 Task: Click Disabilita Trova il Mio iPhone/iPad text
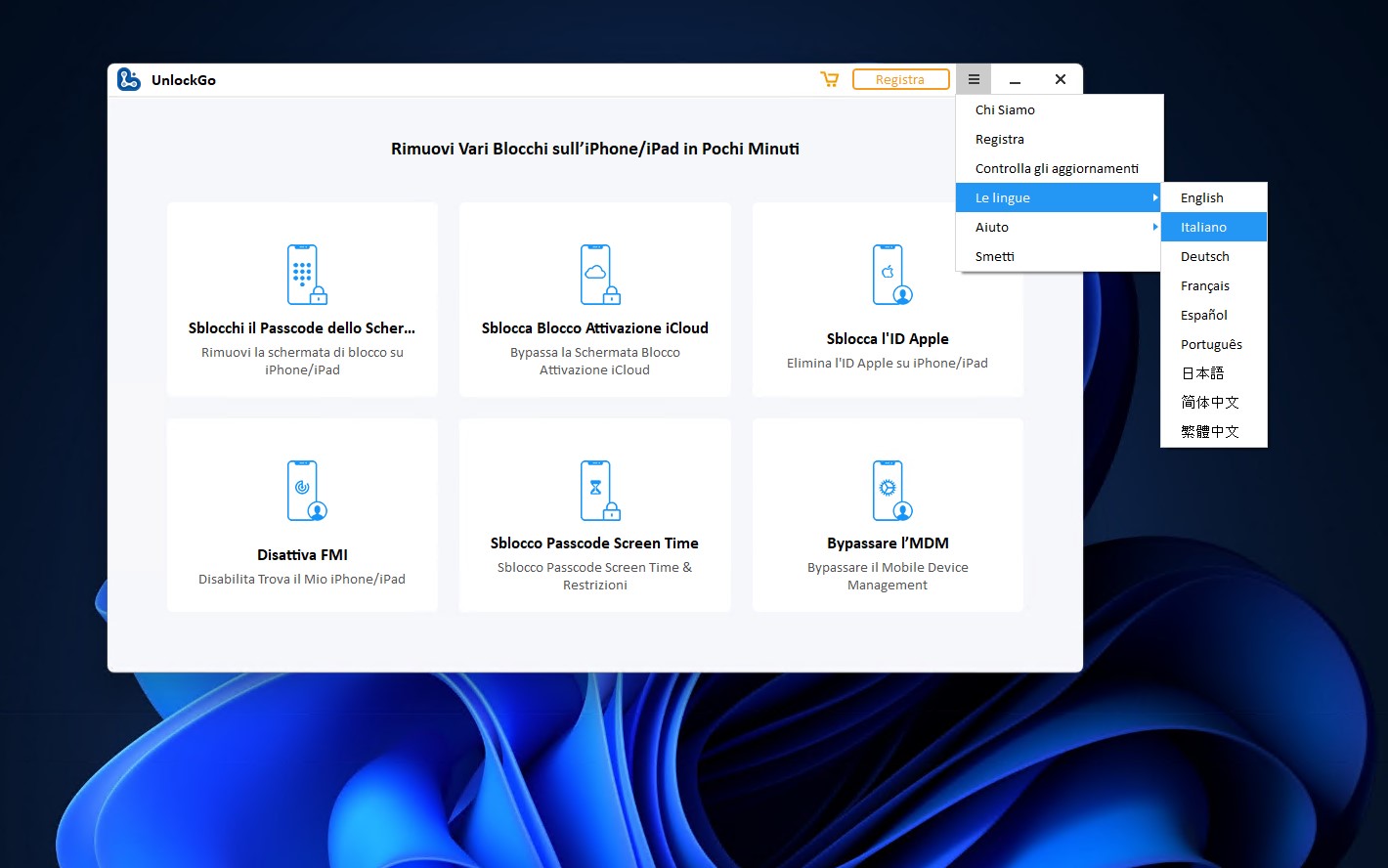[x=302, y=579]
